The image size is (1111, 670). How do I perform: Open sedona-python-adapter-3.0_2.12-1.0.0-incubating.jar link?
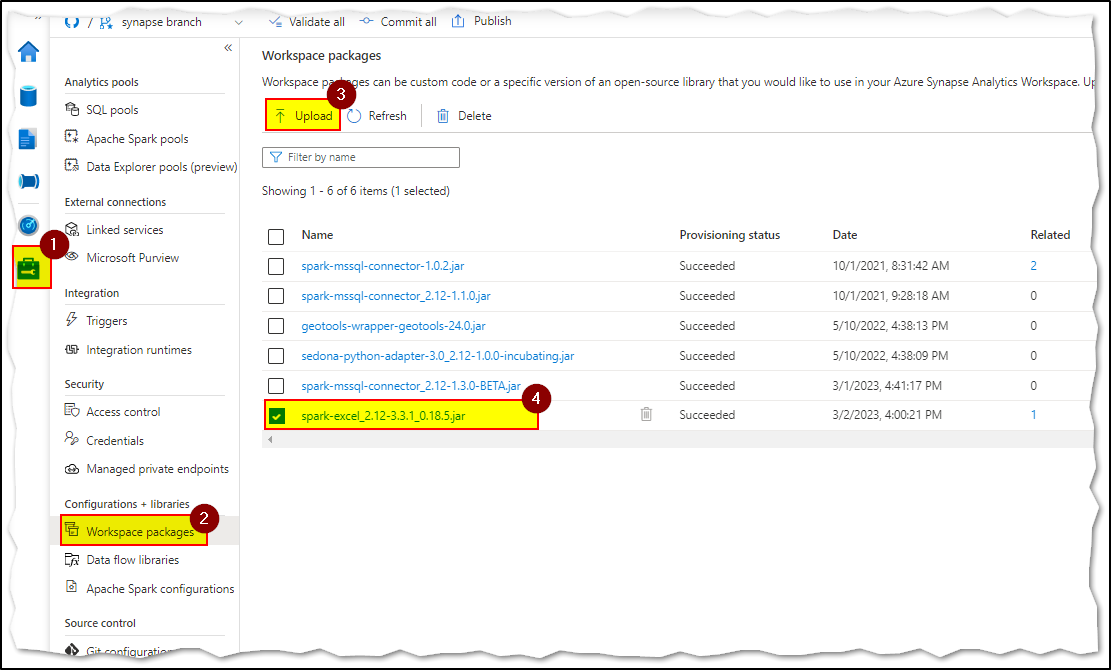438,356
